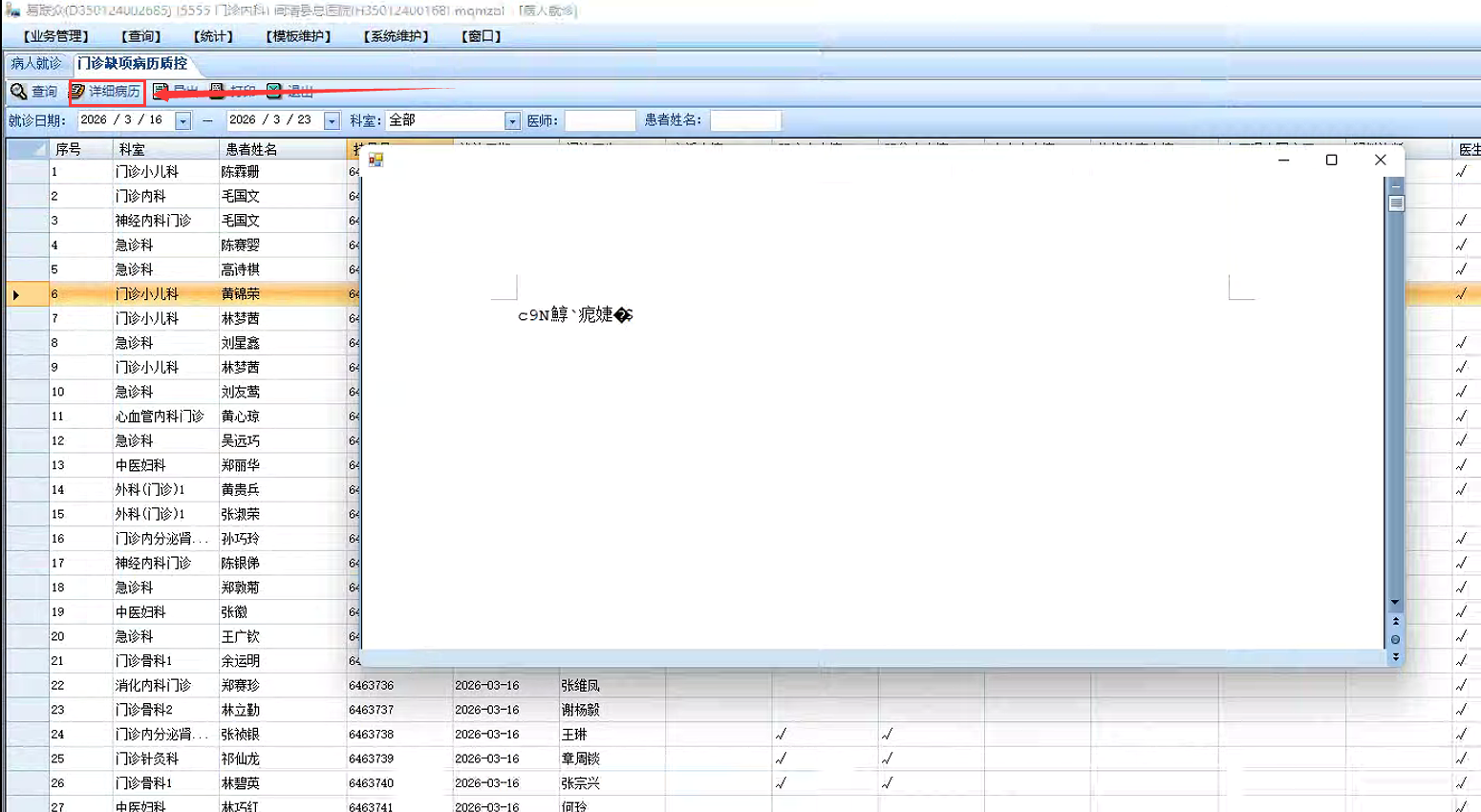Screen dimensions: 1481x812
Task: Minimize the popup document window
Action: (1283, 160)
